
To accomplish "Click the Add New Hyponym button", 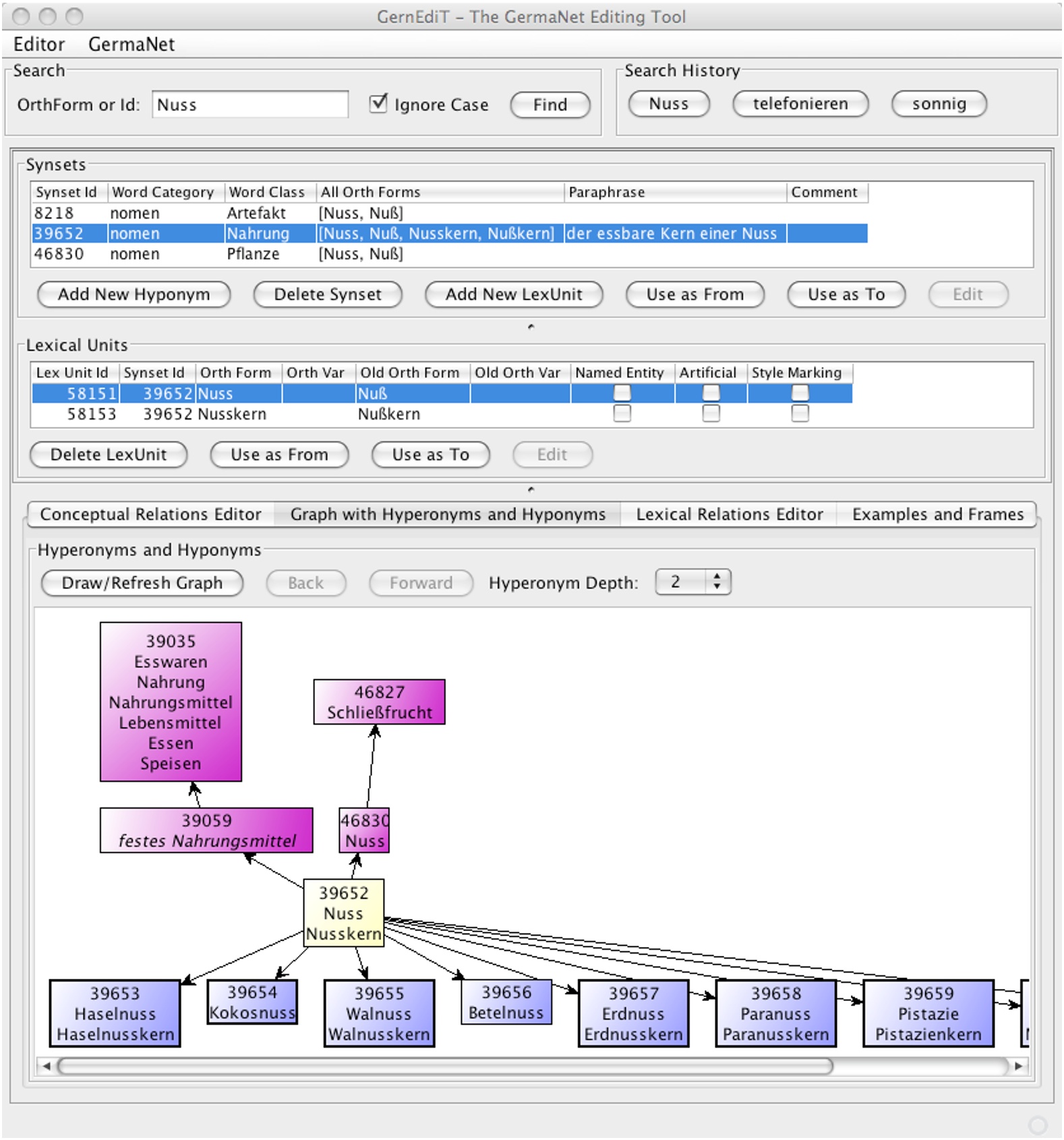I will coord(134,294).
